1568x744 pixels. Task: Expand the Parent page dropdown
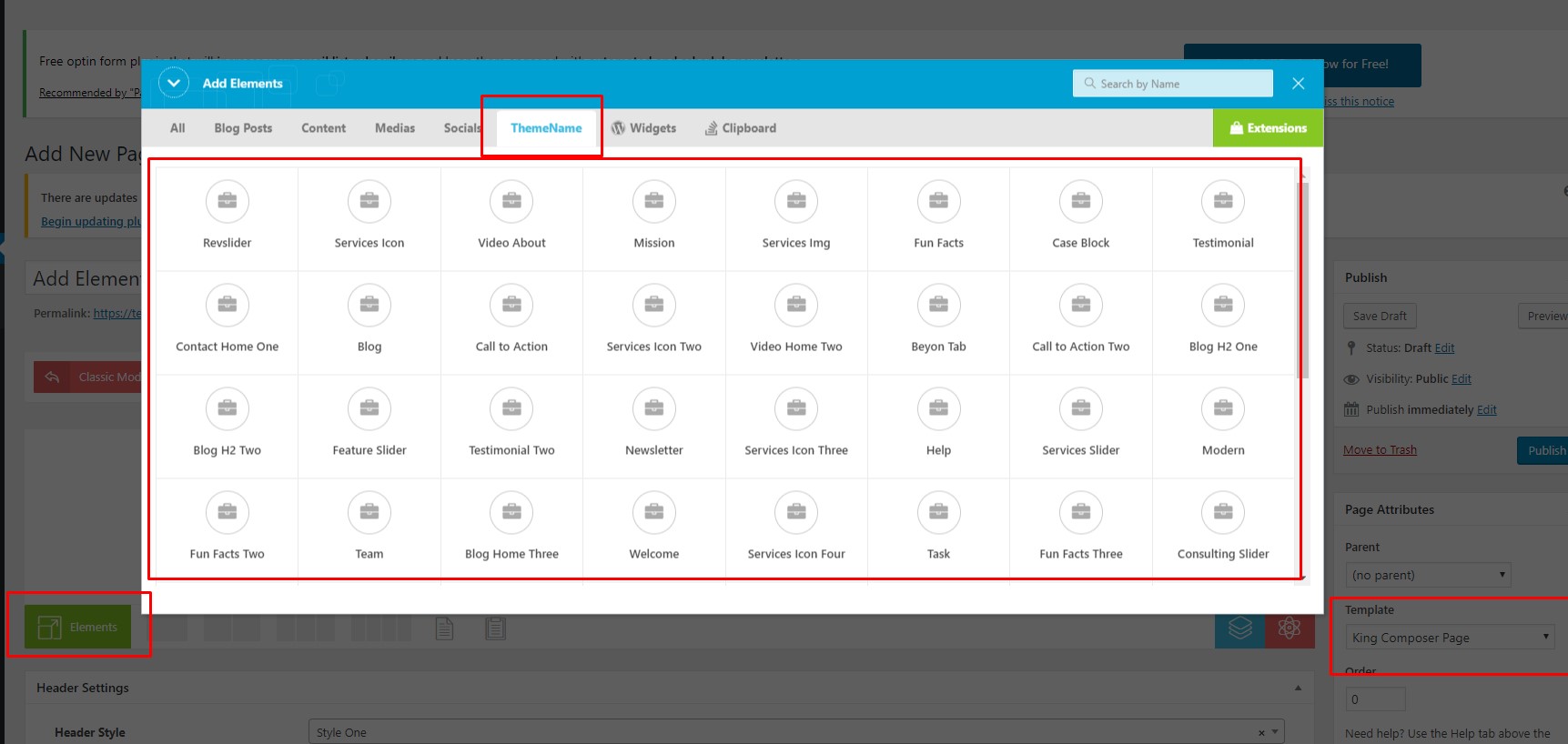click(x=1427, y=575)
